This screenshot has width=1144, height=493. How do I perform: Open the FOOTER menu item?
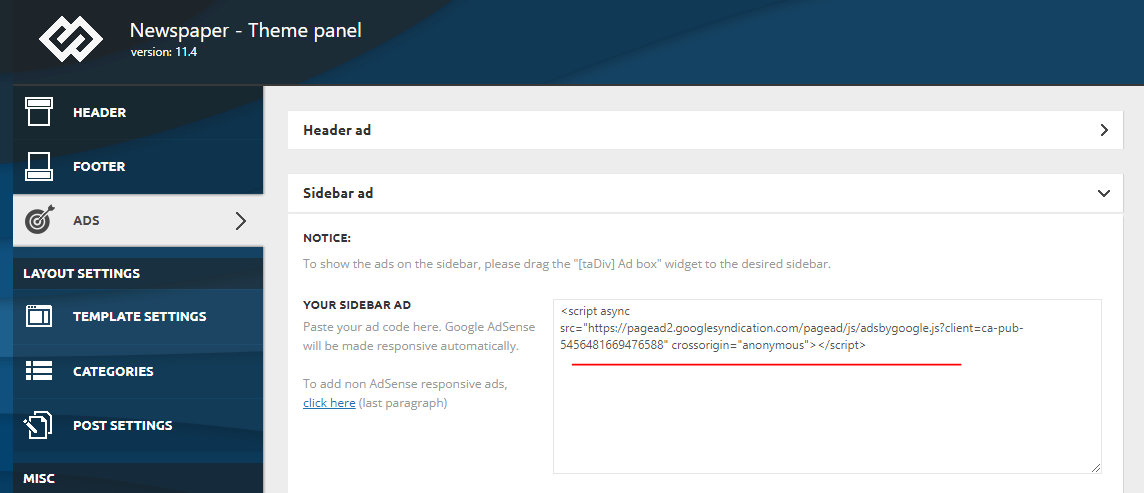(138, 166)
